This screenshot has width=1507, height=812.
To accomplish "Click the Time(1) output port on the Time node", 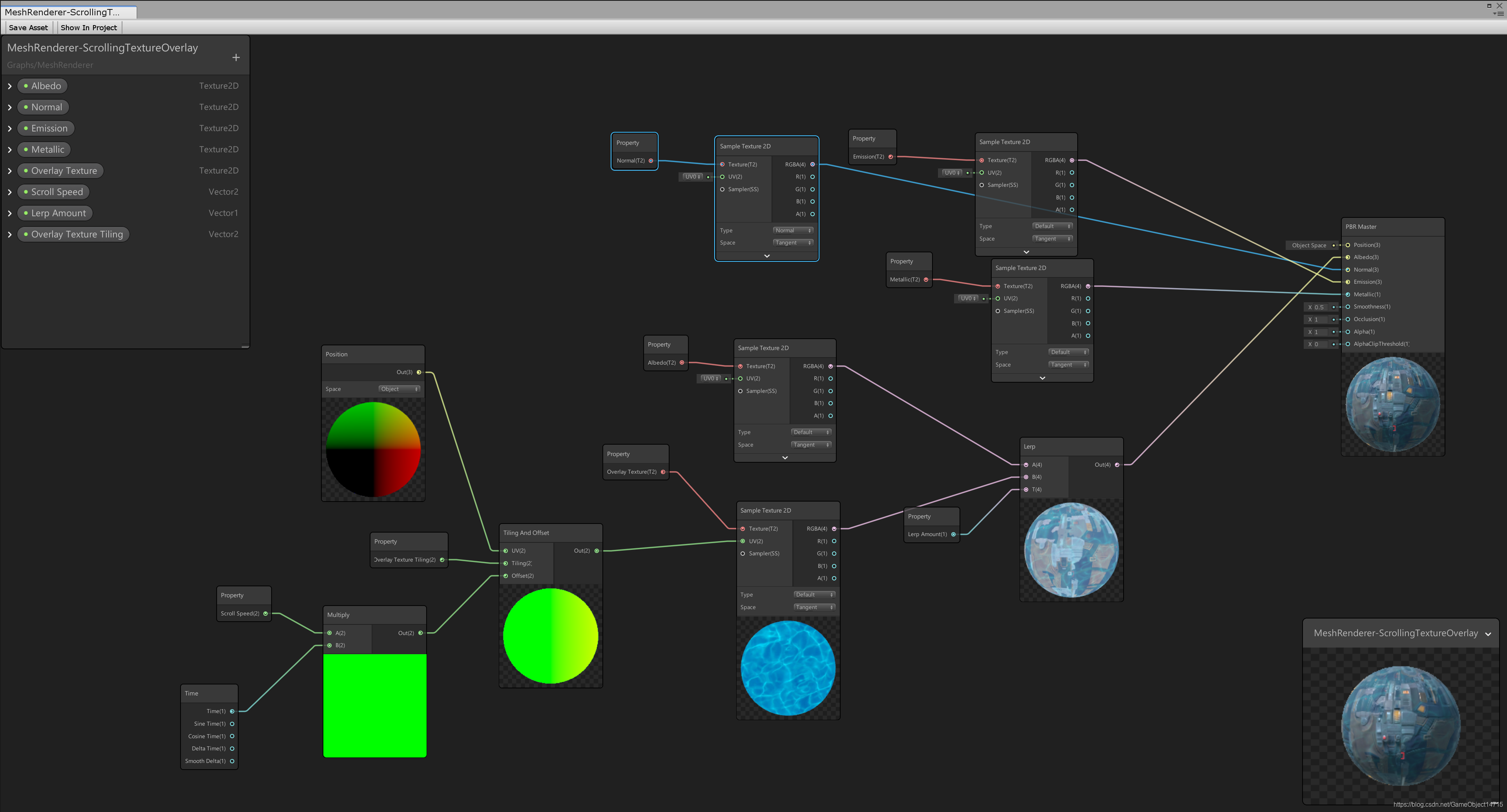I will click(232, 712).
